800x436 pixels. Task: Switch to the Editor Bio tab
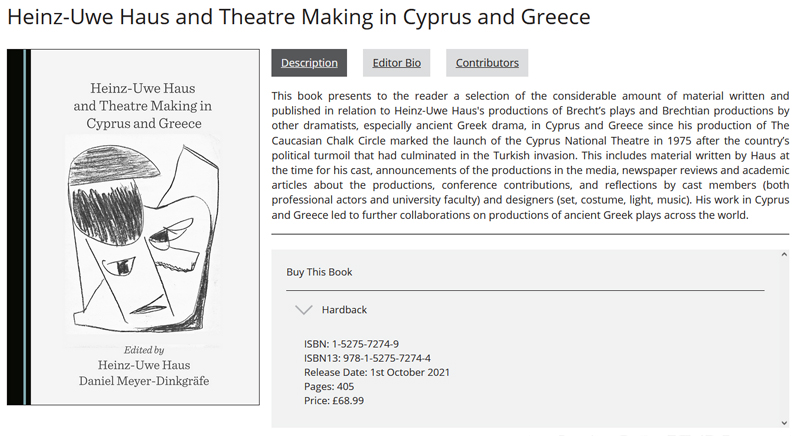pyautogui.click(x=396, y=63)
